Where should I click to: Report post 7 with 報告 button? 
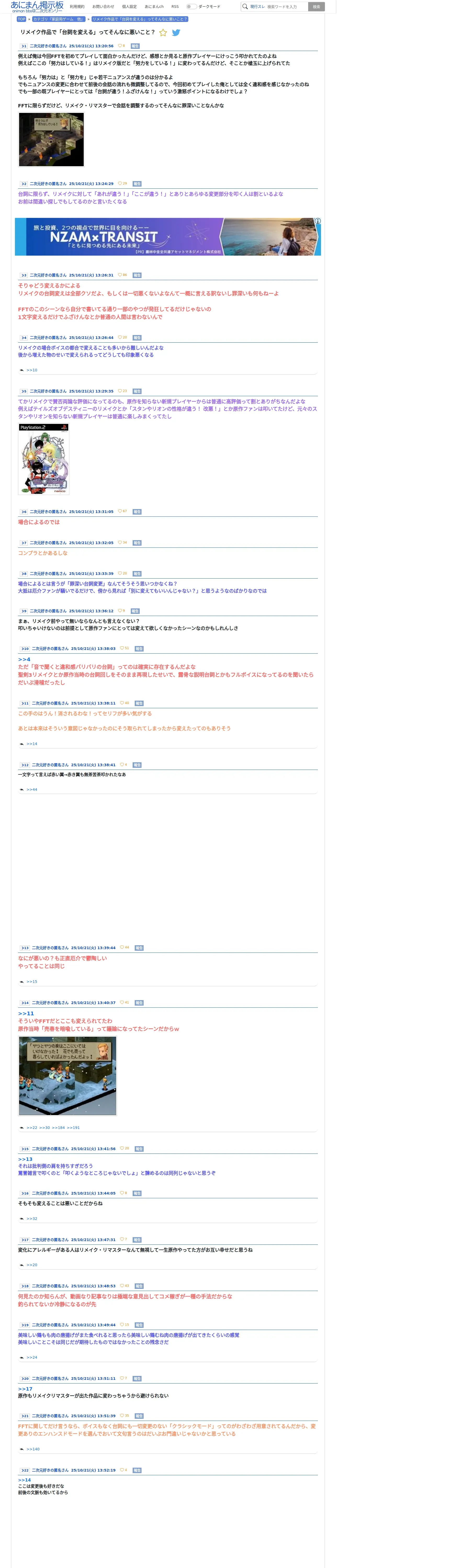click(x=137, y=543)
